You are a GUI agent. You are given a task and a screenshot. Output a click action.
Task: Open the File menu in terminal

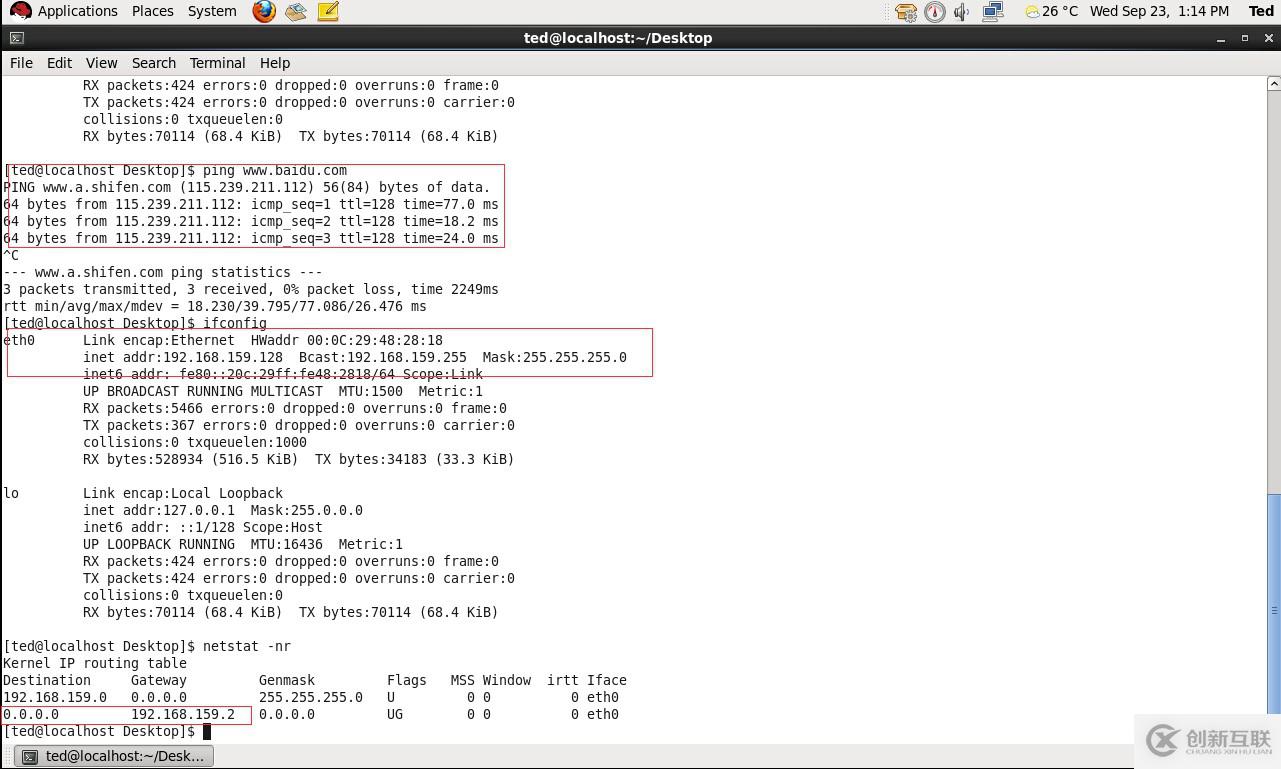[x=21, y=62]
